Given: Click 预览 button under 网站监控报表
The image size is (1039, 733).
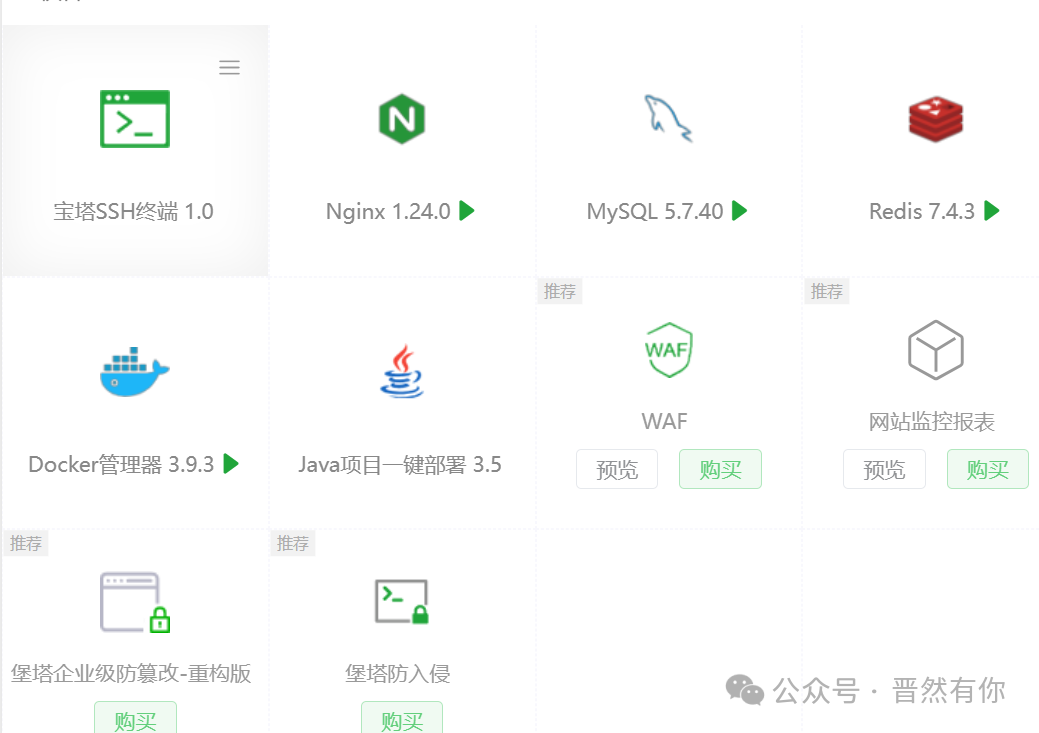Looking at the screenshot, I should coord(884,469).
